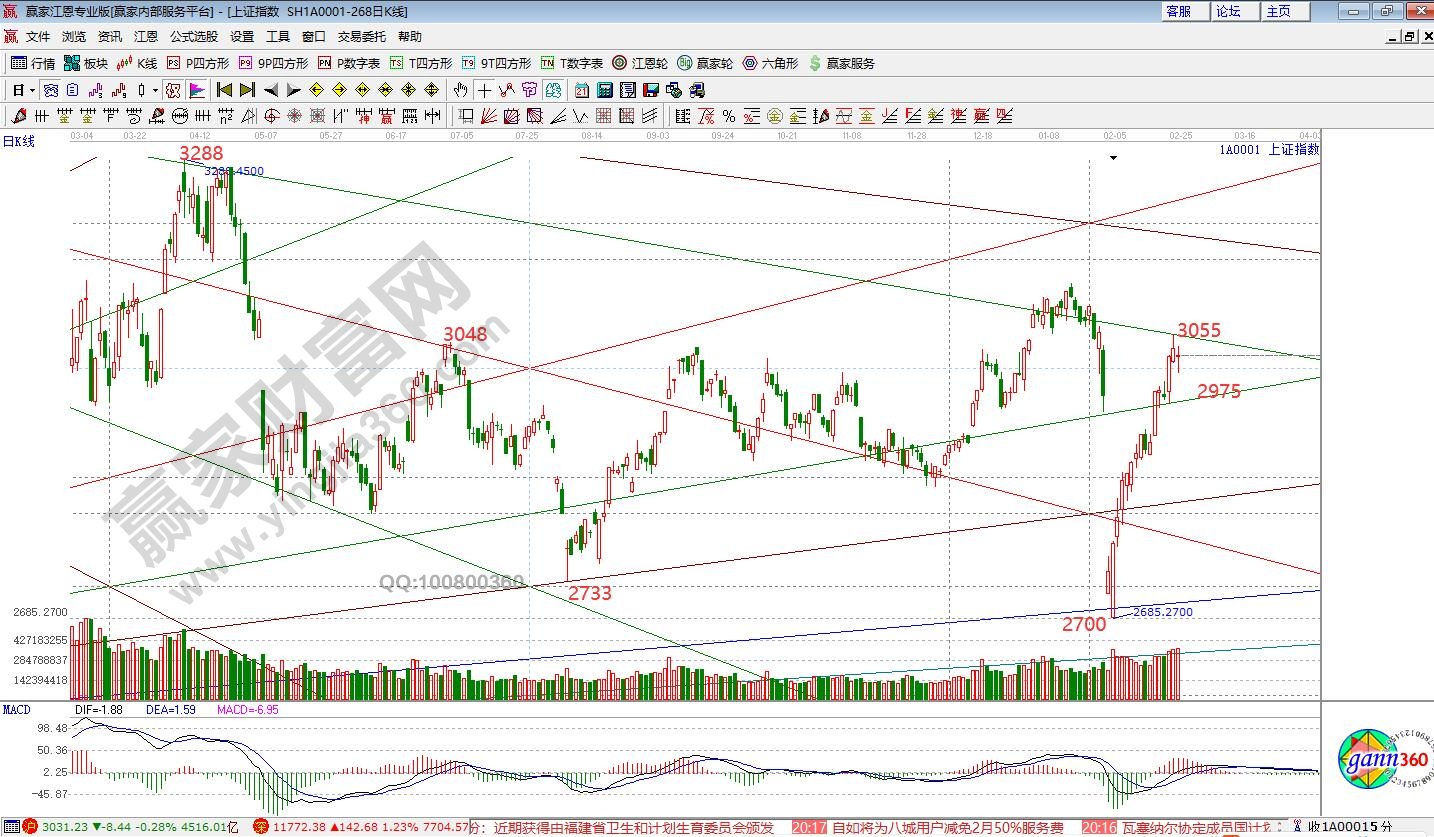Screen dimensions: 1434x837
Task: Open the 交易委托 menu
Action: click(x=361, y=37)
